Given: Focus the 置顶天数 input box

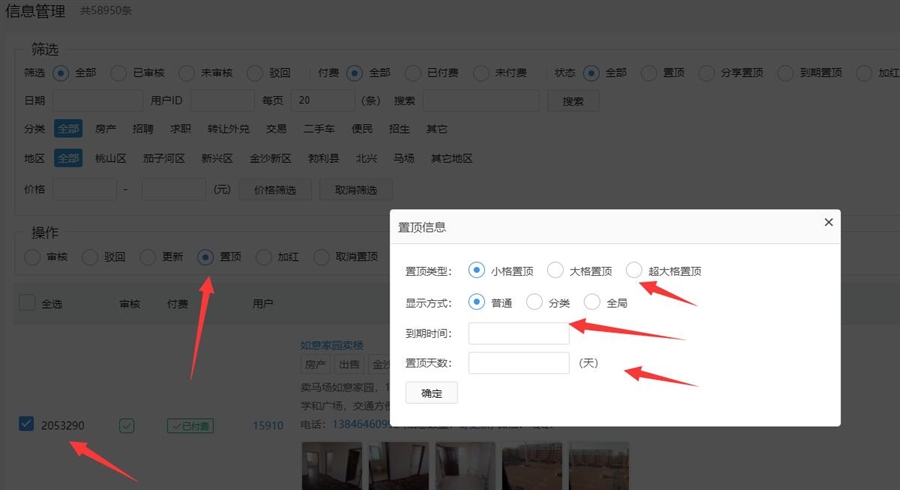Looking at the screenshot, I should coord(518,362).
